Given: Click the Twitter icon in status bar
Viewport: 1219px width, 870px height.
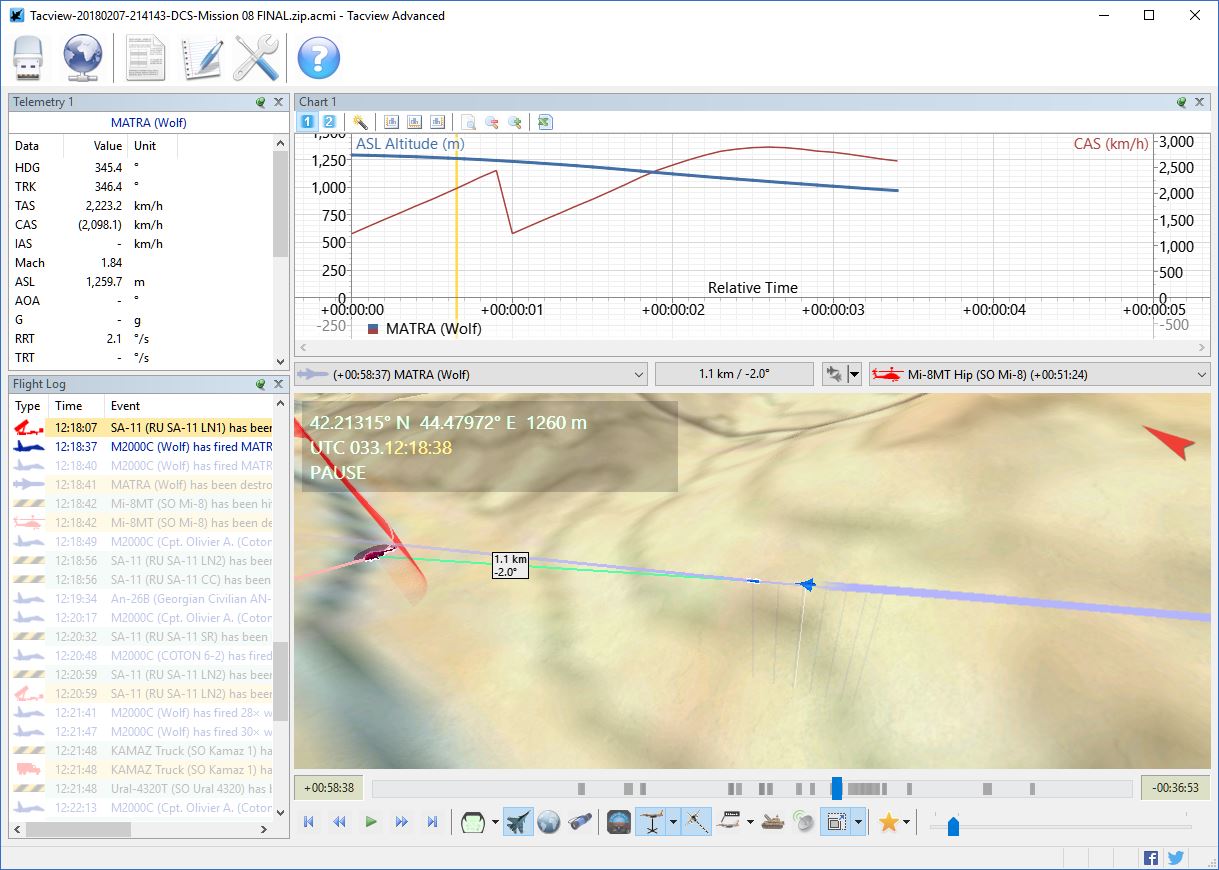Looking at the screenshot, I should tap(1175, 858).
